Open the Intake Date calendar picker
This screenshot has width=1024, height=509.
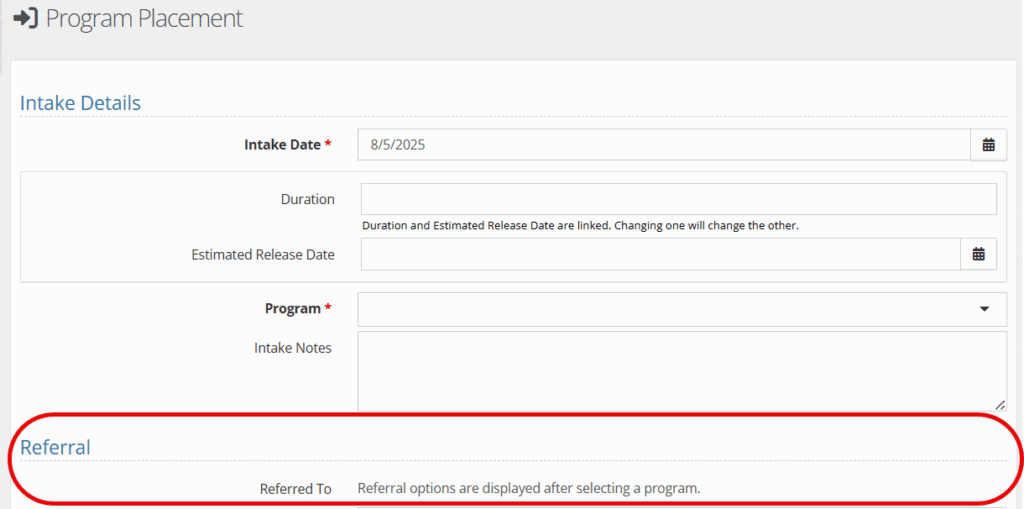point(989,145)
